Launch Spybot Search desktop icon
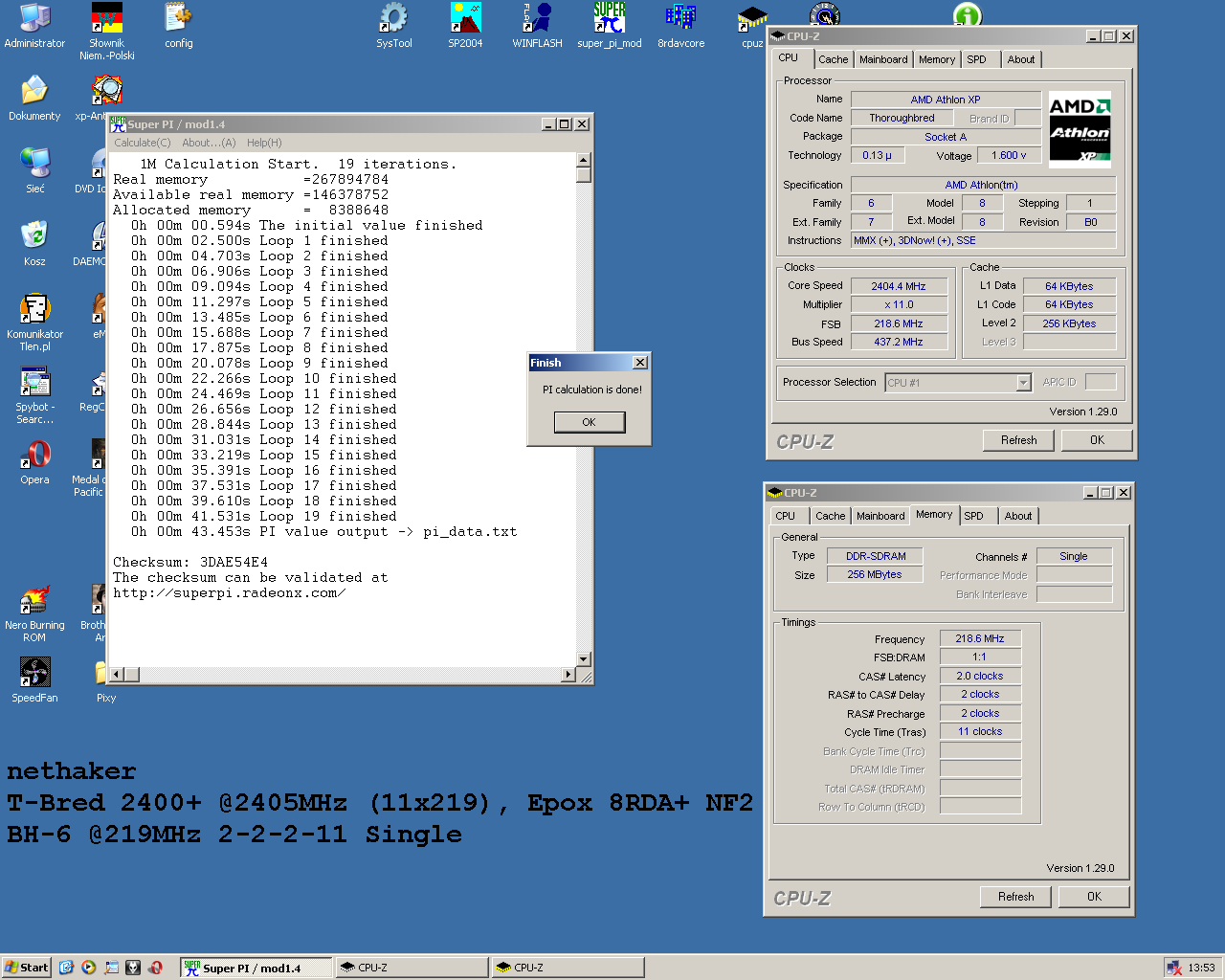The image size is (1225, 980). click(x=34, y=395)
